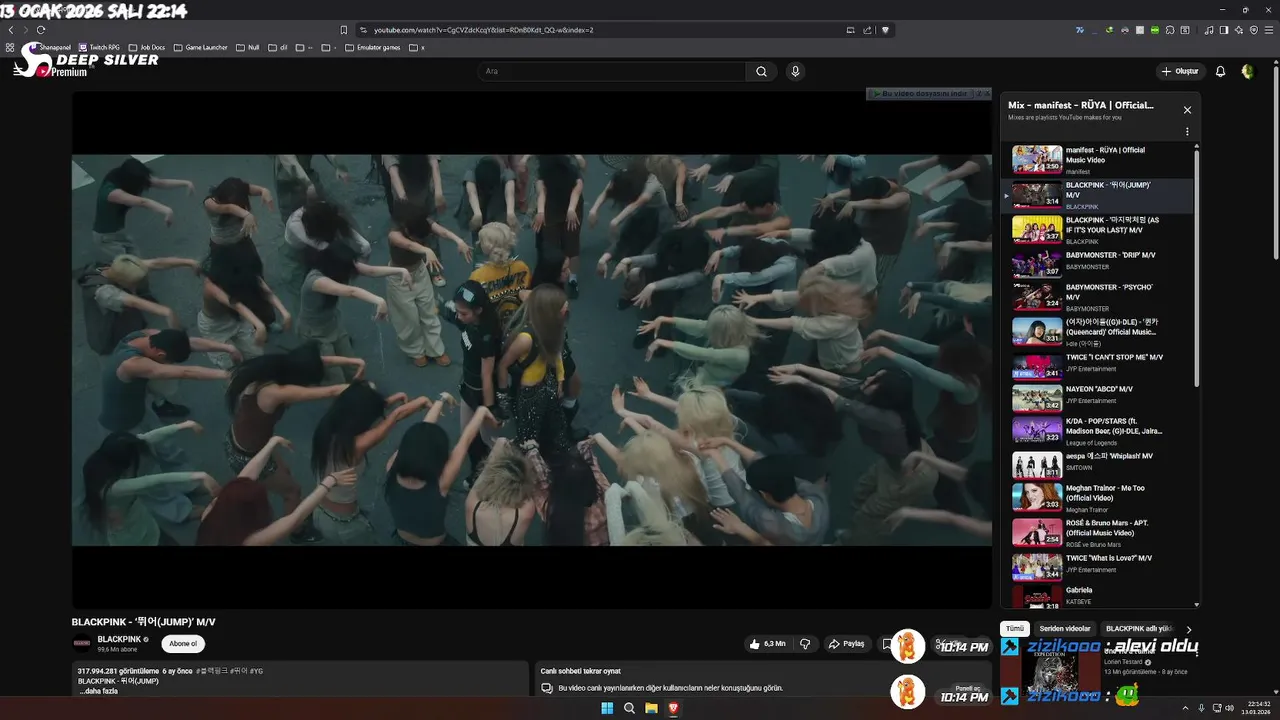Open the BLACKPINK channel name link
1280x720 pixels.
click(x=119, y=639)
